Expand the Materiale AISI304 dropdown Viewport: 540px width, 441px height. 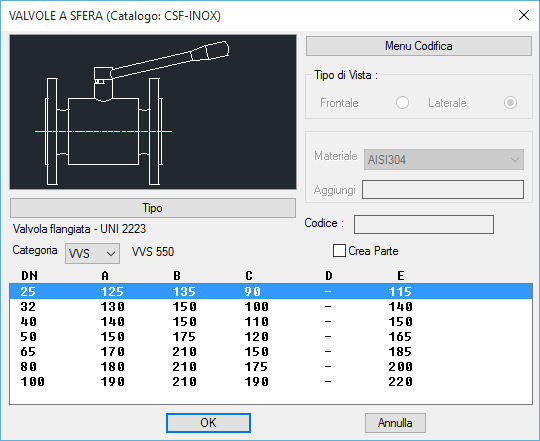click(x=444, y=159)
